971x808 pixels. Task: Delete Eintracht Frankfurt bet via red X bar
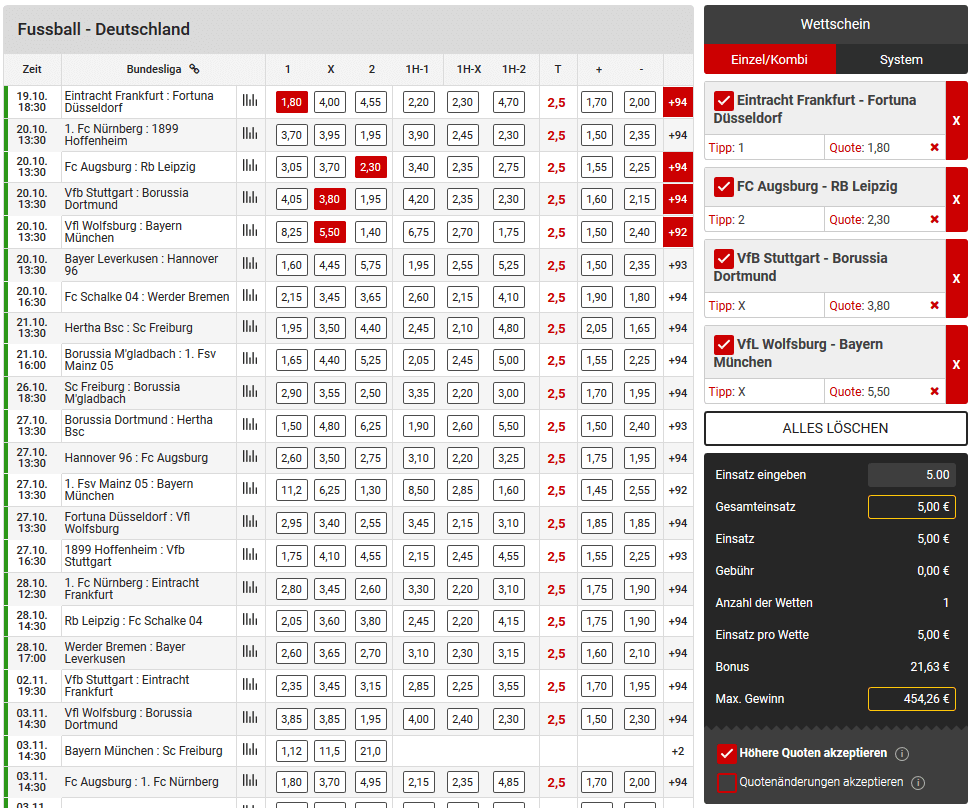[x=956, y=121]
